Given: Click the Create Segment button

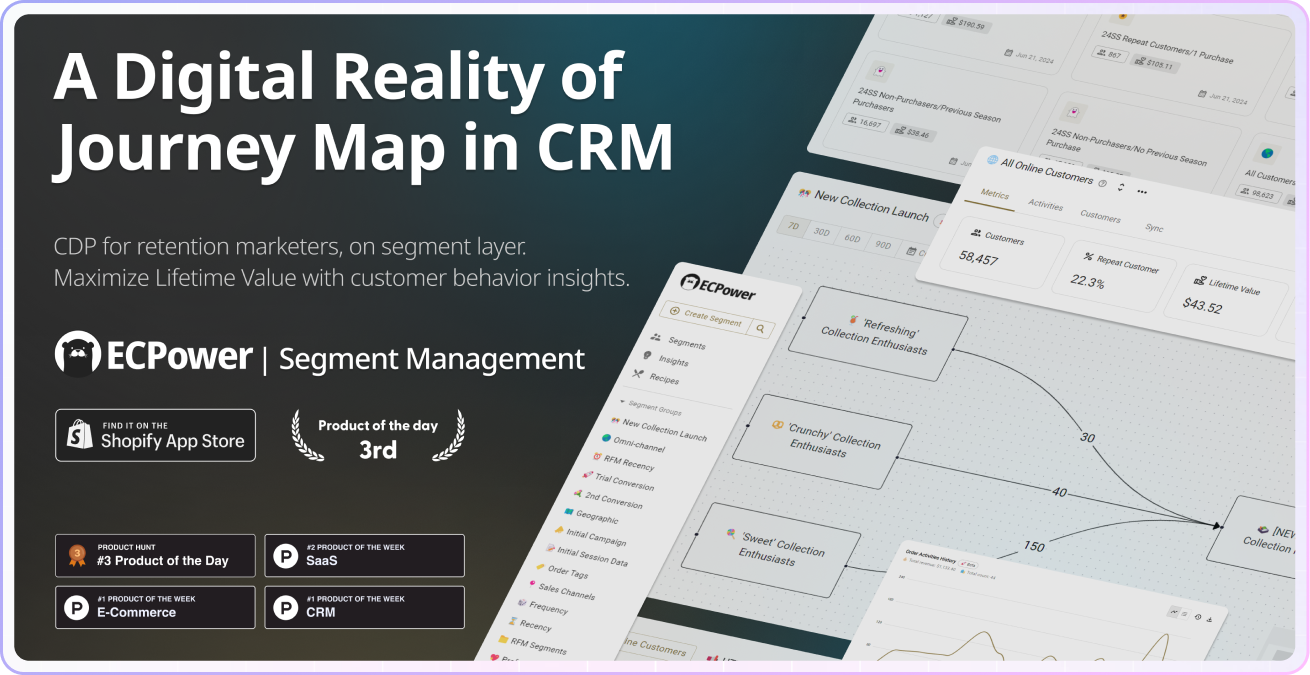Looking at the screenshot, I should [707, 318].
